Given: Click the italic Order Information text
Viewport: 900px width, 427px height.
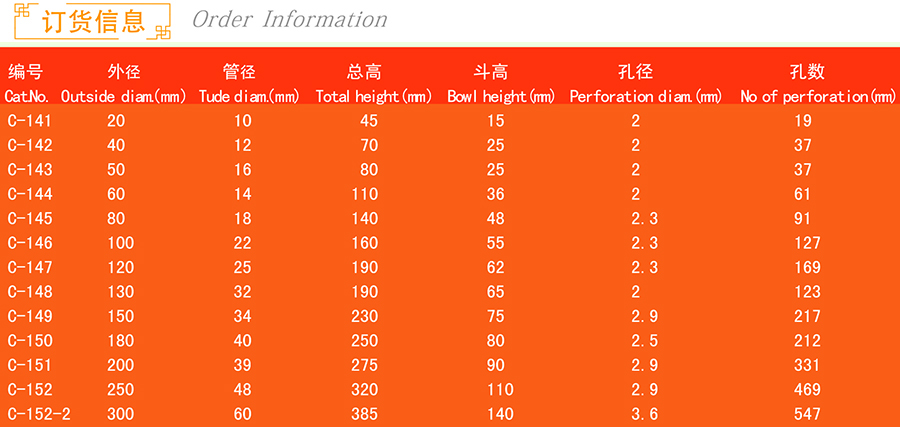Looking at the screenshot, I should 289,20.
